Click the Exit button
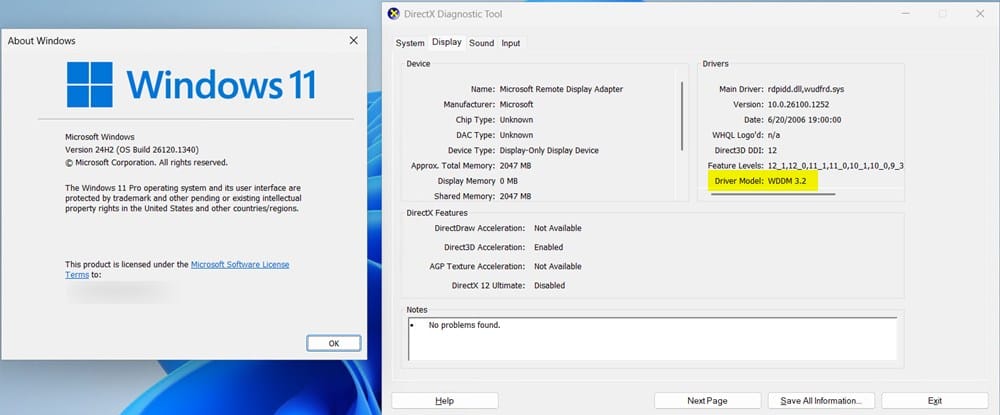The height and width of the screenshot is (415, 1000). (x=935, y=400)
